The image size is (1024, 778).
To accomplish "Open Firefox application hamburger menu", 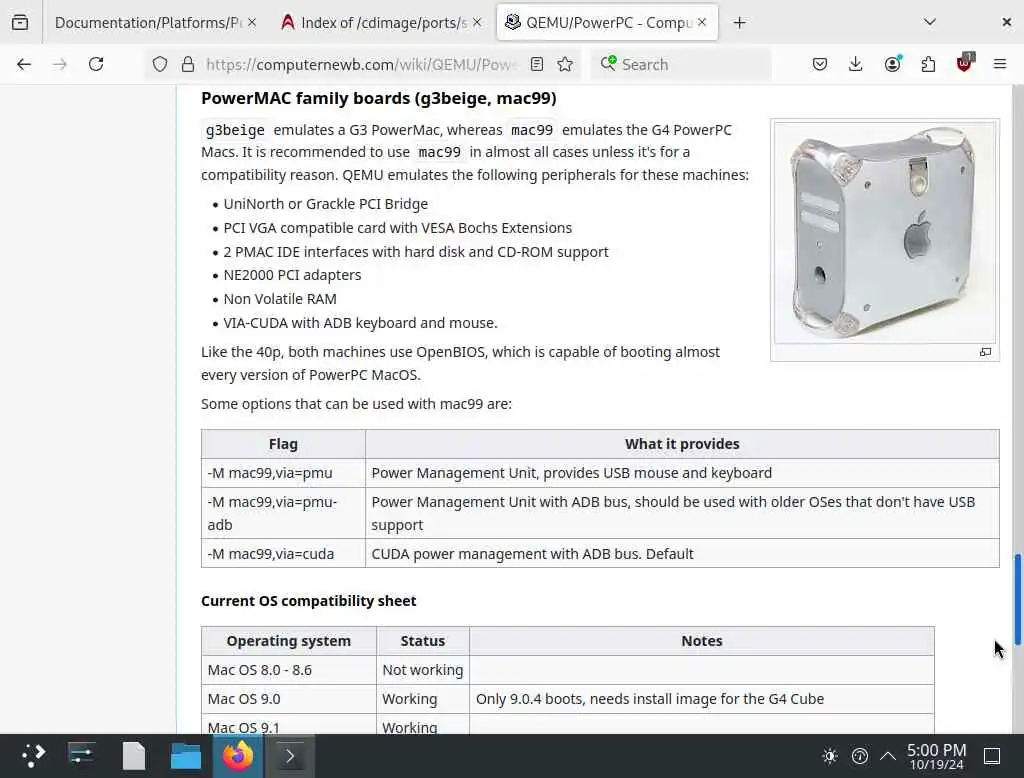I will [1000, 64].
